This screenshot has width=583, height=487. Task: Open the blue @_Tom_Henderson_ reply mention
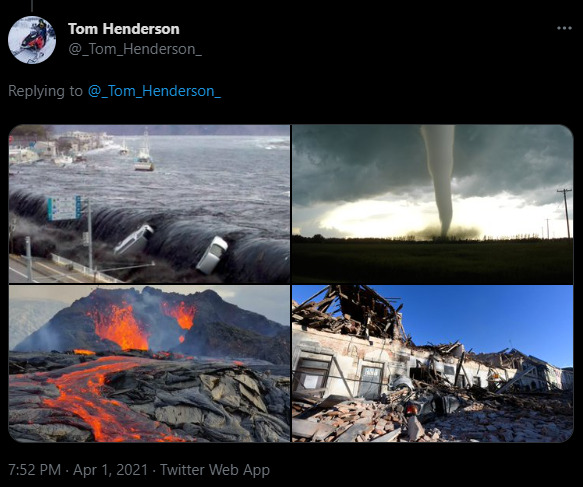[x=154, y=91]
